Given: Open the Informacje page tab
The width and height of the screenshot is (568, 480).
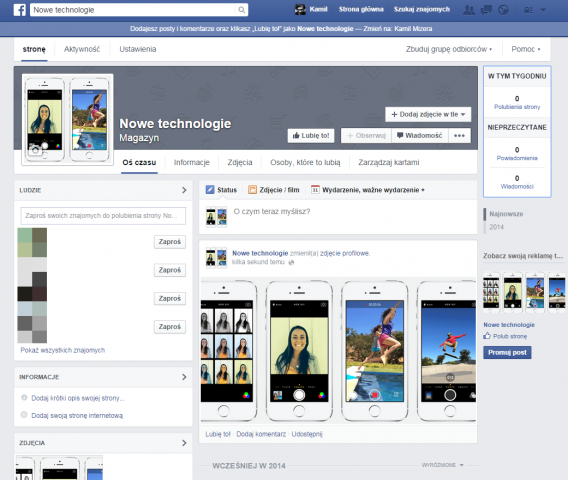Looking at the screenshot, I should click(x=192, y=162).
